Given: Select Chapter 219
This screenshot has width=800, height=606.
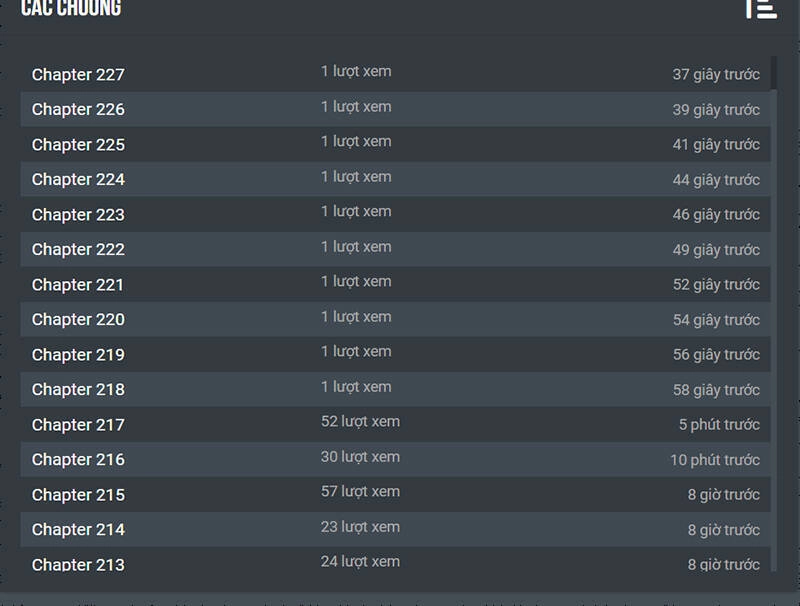Looking at the screenshot, I should click(x=78, y=355).
